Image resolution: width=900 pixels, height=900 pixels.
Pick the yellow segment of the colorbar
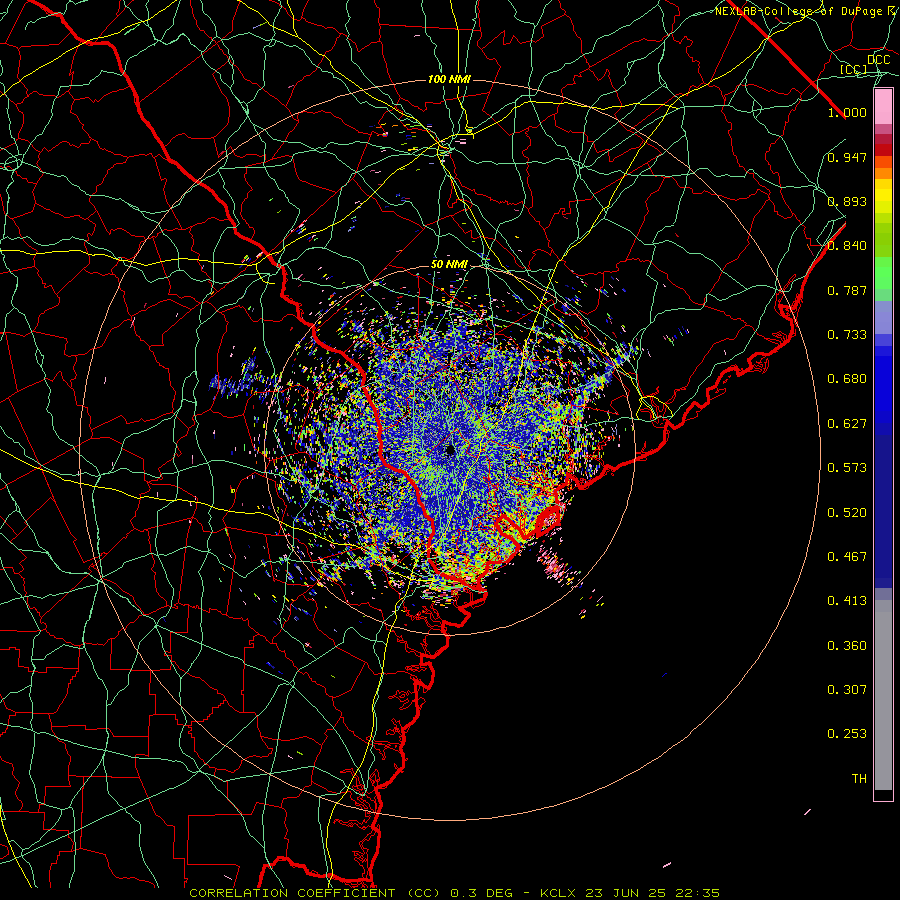coord(883,197)
